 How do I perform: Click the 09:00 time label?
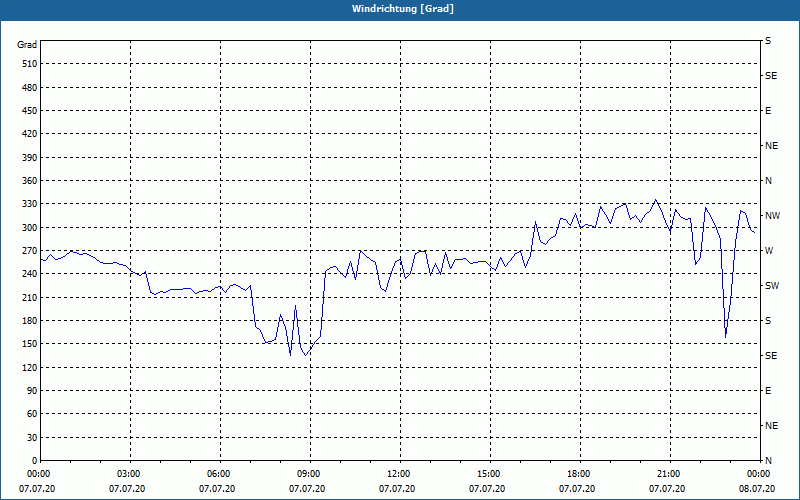[310, 474]
